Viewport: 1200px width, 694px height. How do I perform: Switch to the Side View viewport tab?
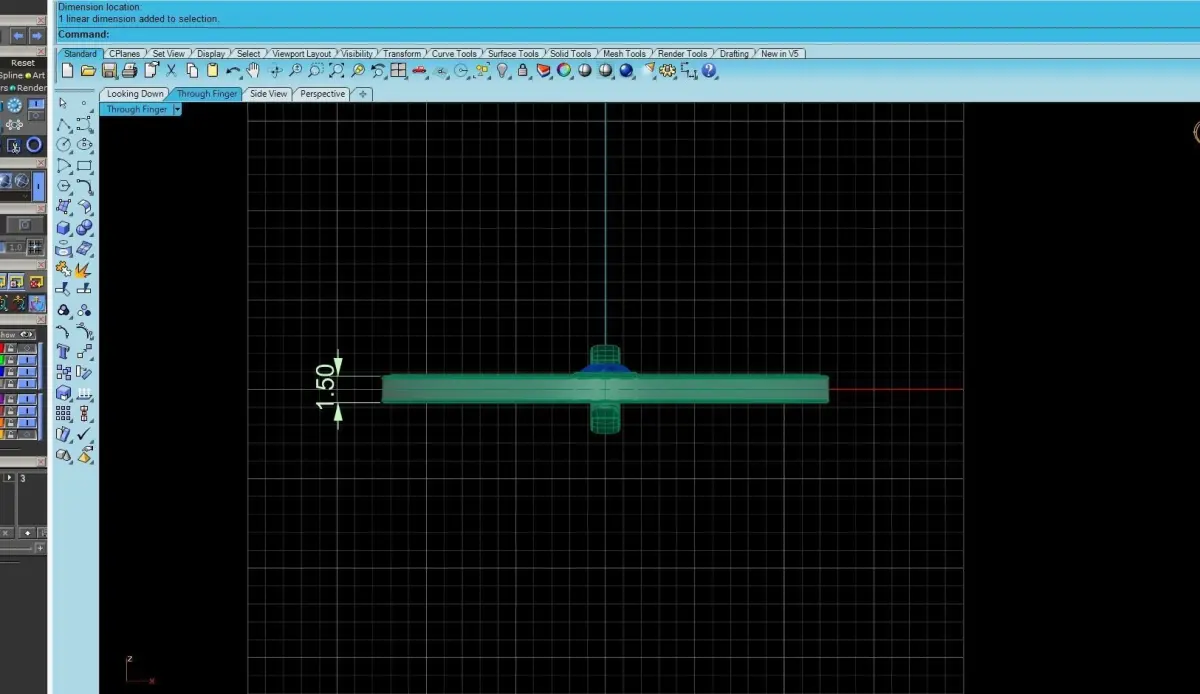(x=268, y=94)
